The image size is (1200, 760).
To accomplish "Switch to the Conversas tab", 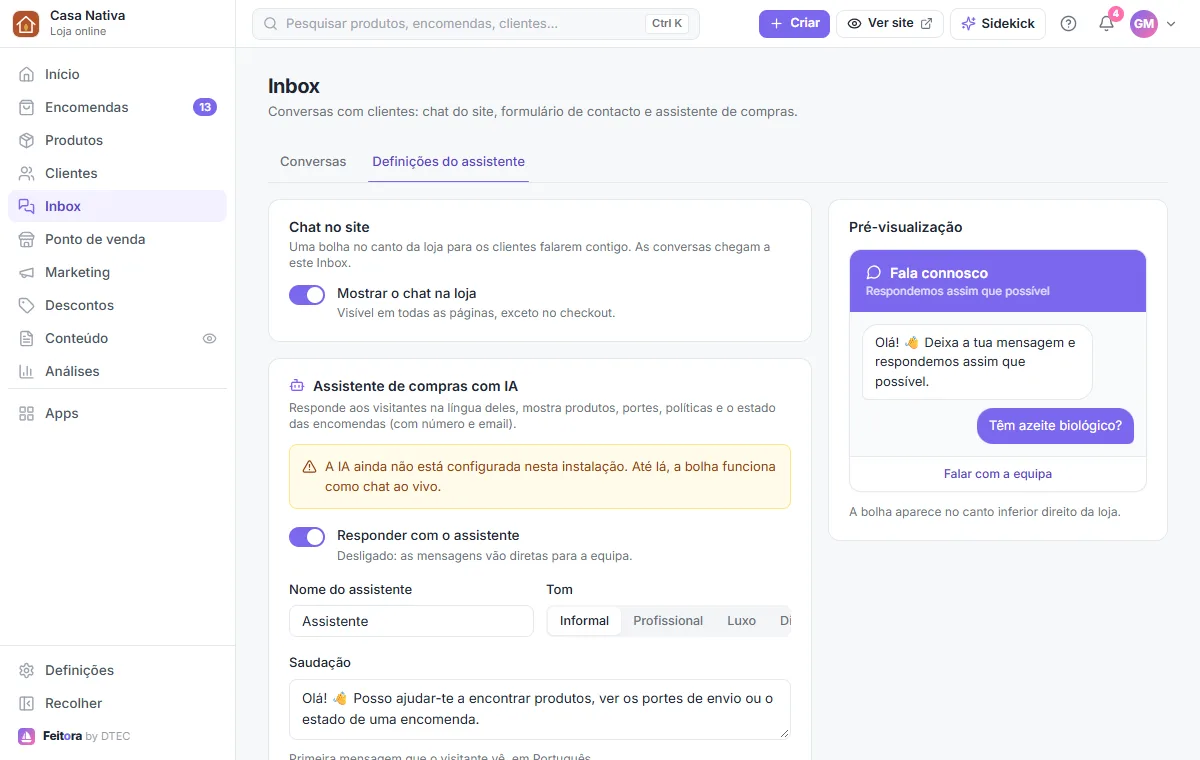I will click(313, 161).
